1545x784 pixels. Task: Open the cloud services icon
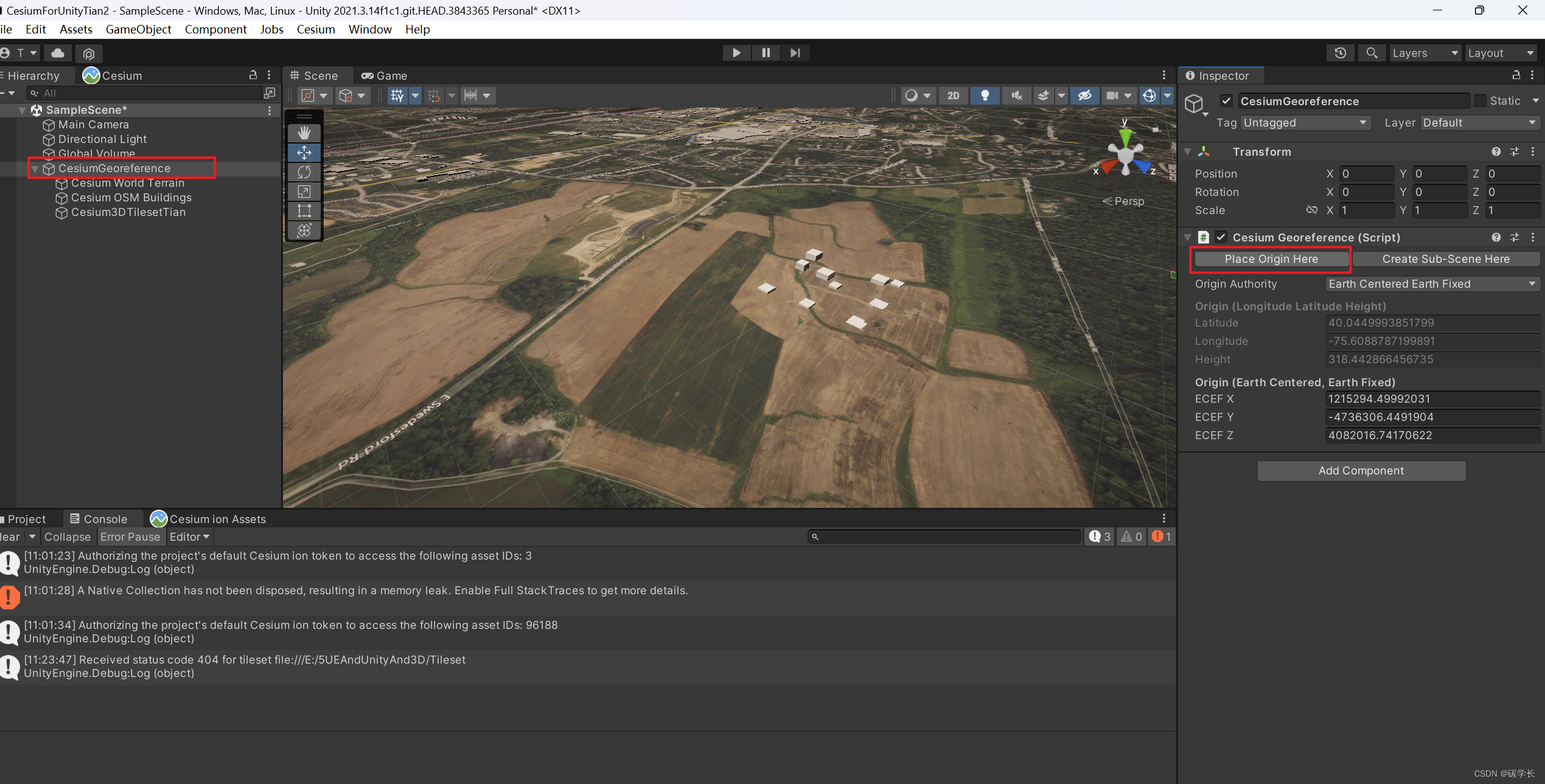point(58,53)
